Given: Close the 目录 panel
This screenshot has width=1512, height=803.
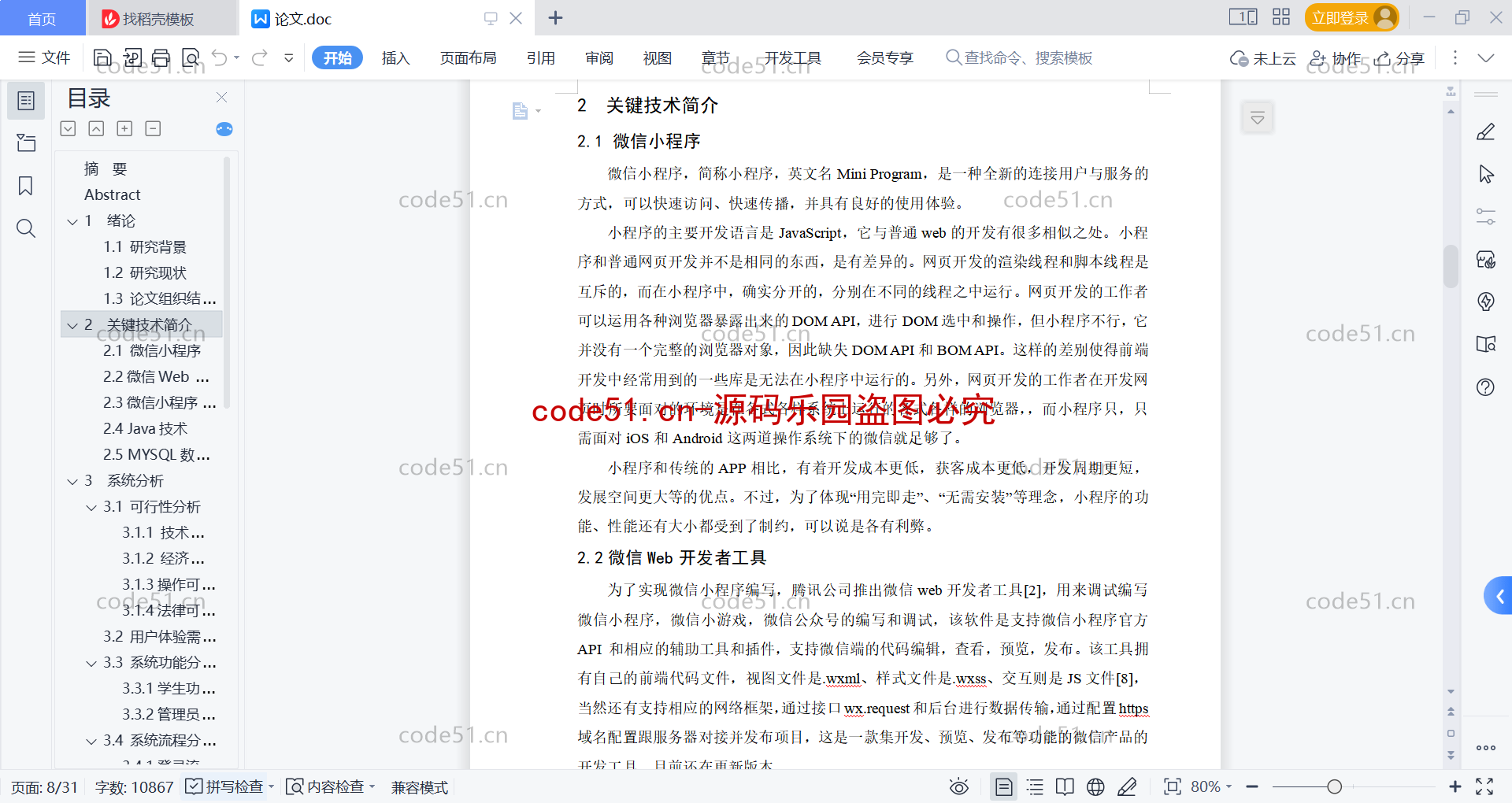Looking at the screenshot, I should pyautogui.click(x=221, y=98).
